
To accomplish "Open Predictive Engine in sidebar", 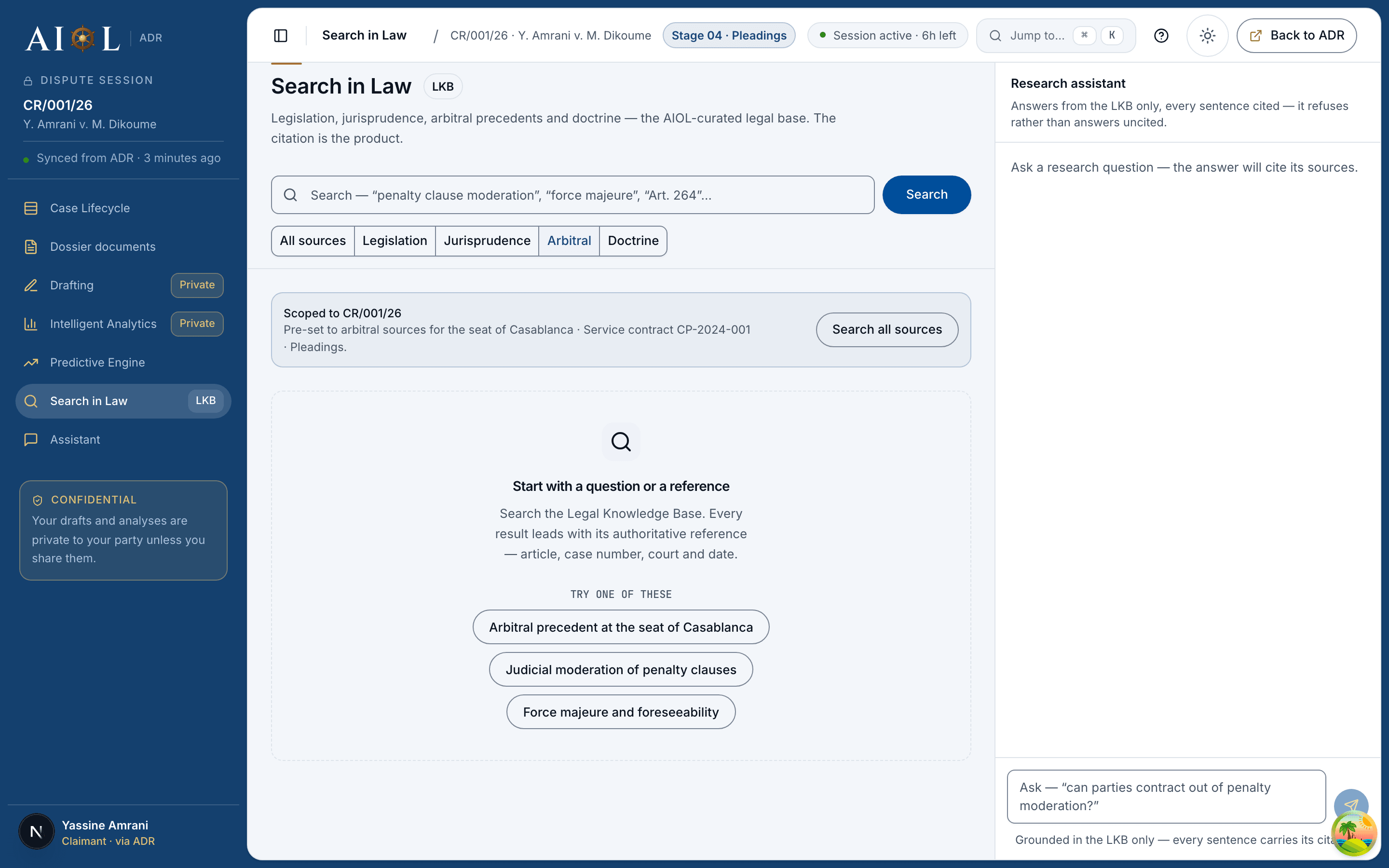I will [x=123, y=363].
